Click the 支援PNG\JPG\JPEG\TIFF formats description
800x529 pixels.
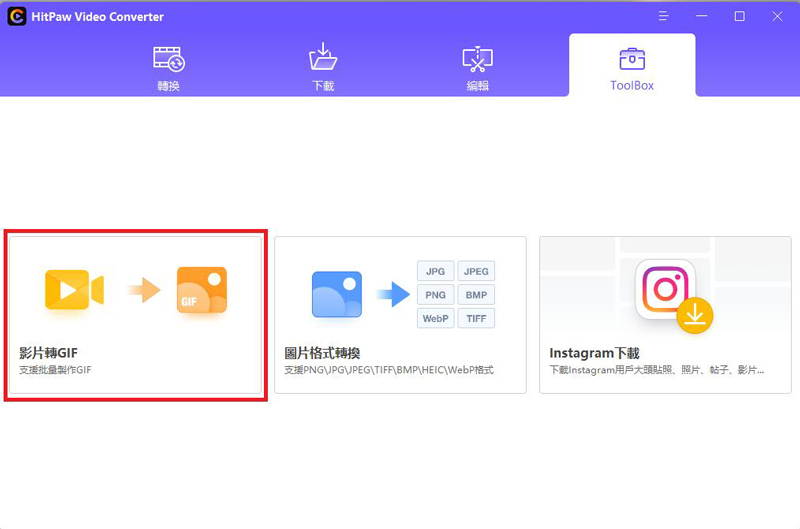pos(389,370)
